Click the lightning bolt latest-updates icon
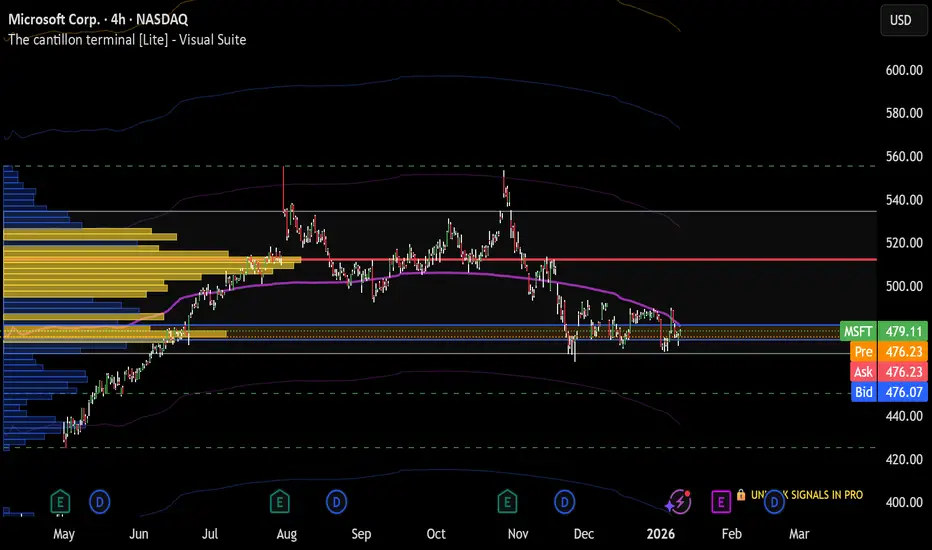The height and width of the screenshot is (550, 932). [x=679, y=502]
